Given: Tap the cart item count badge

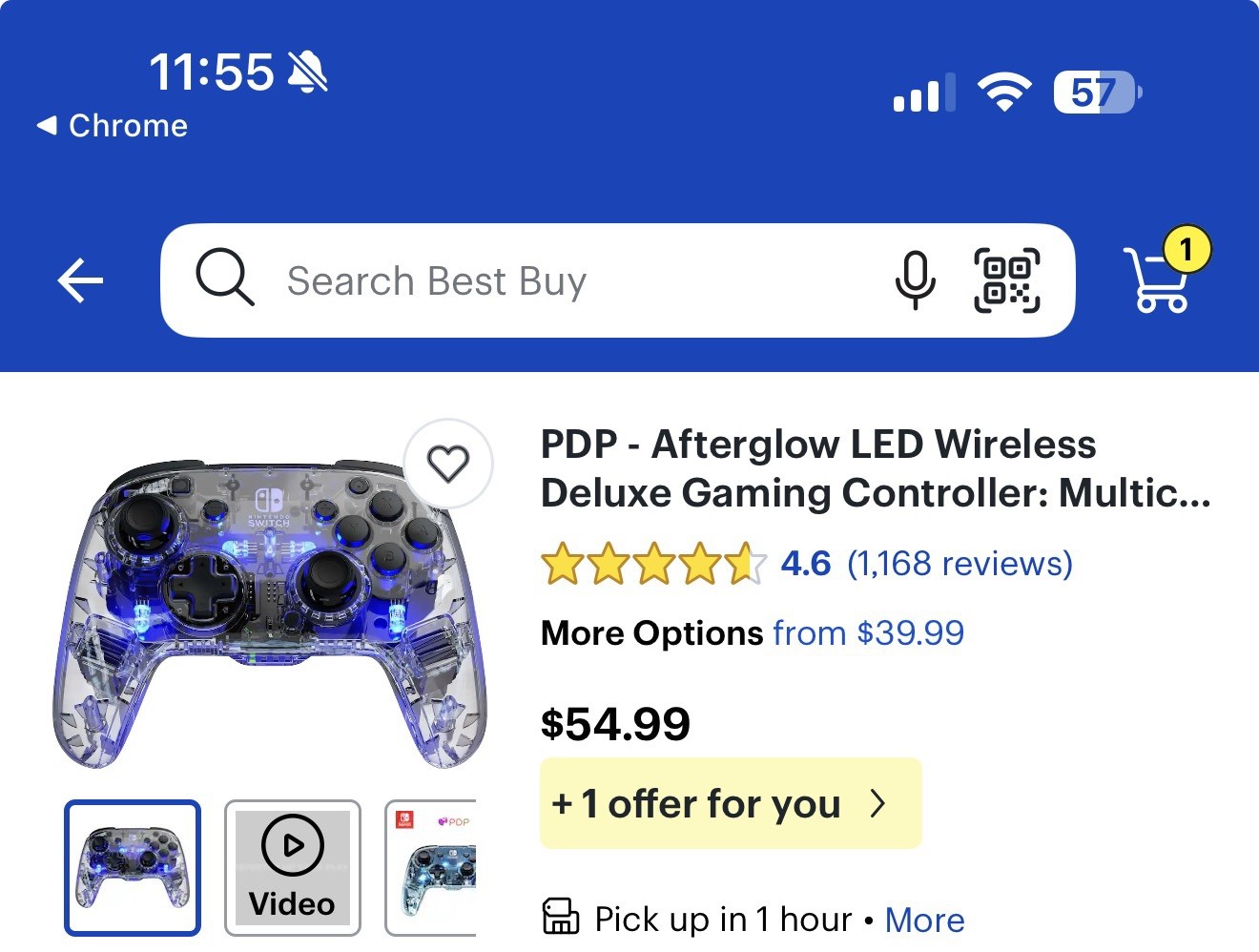Looking at the screenshot, I should (1187, 250).
